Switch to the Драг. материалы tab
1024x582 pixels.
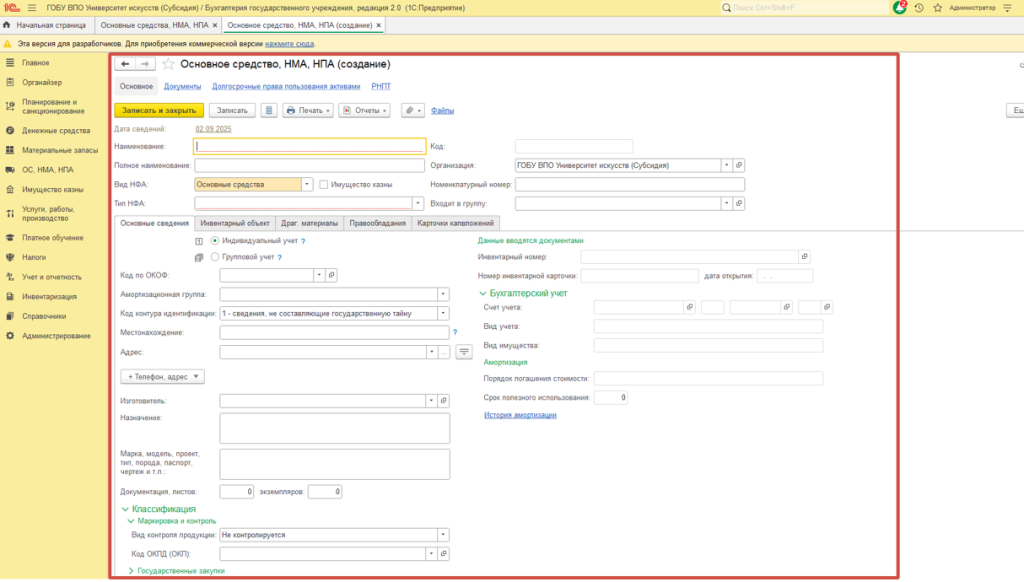(310, 223)
